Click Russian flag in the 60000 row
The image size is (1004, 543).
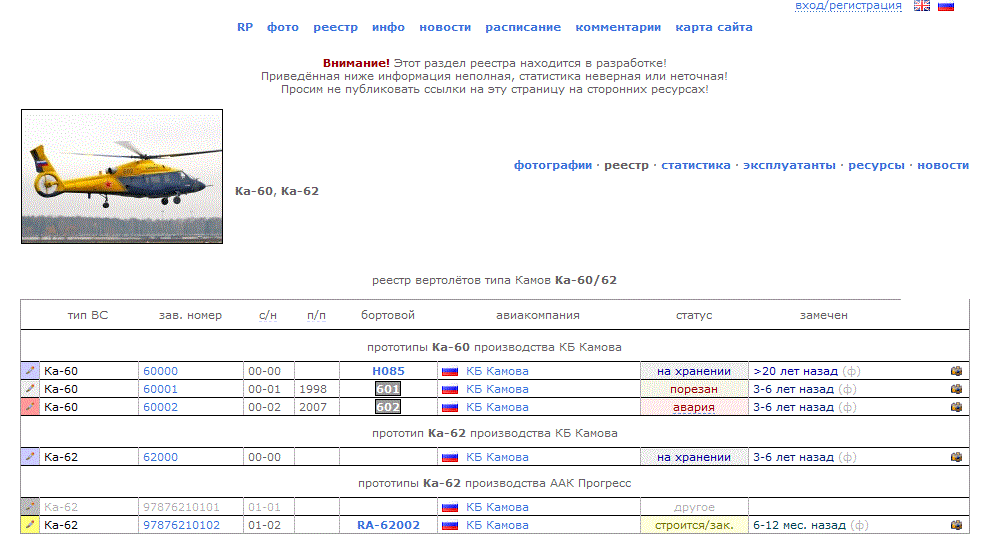pos(450,371)
